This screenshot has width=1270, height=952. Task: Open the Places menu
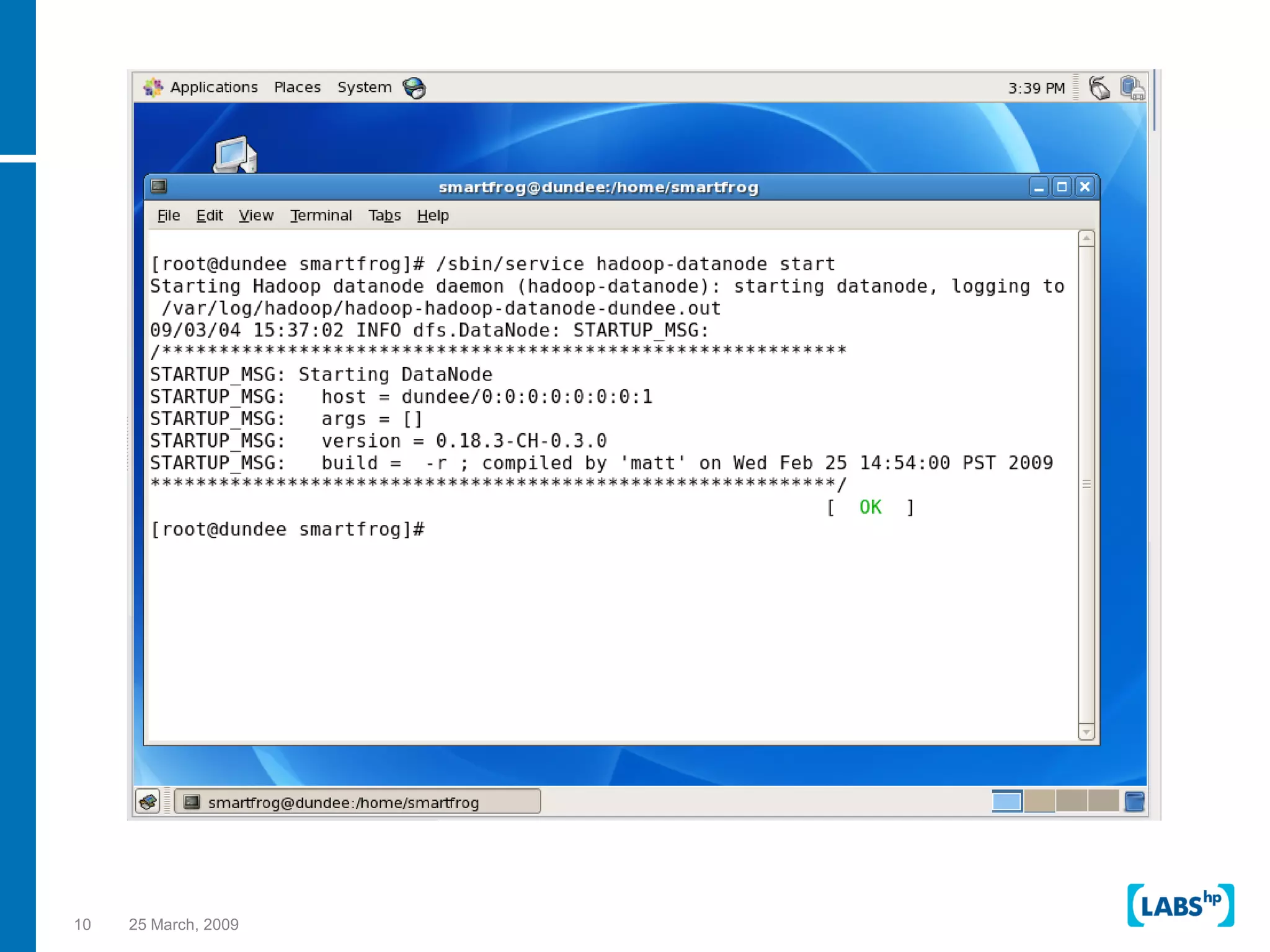coord(297,87)
